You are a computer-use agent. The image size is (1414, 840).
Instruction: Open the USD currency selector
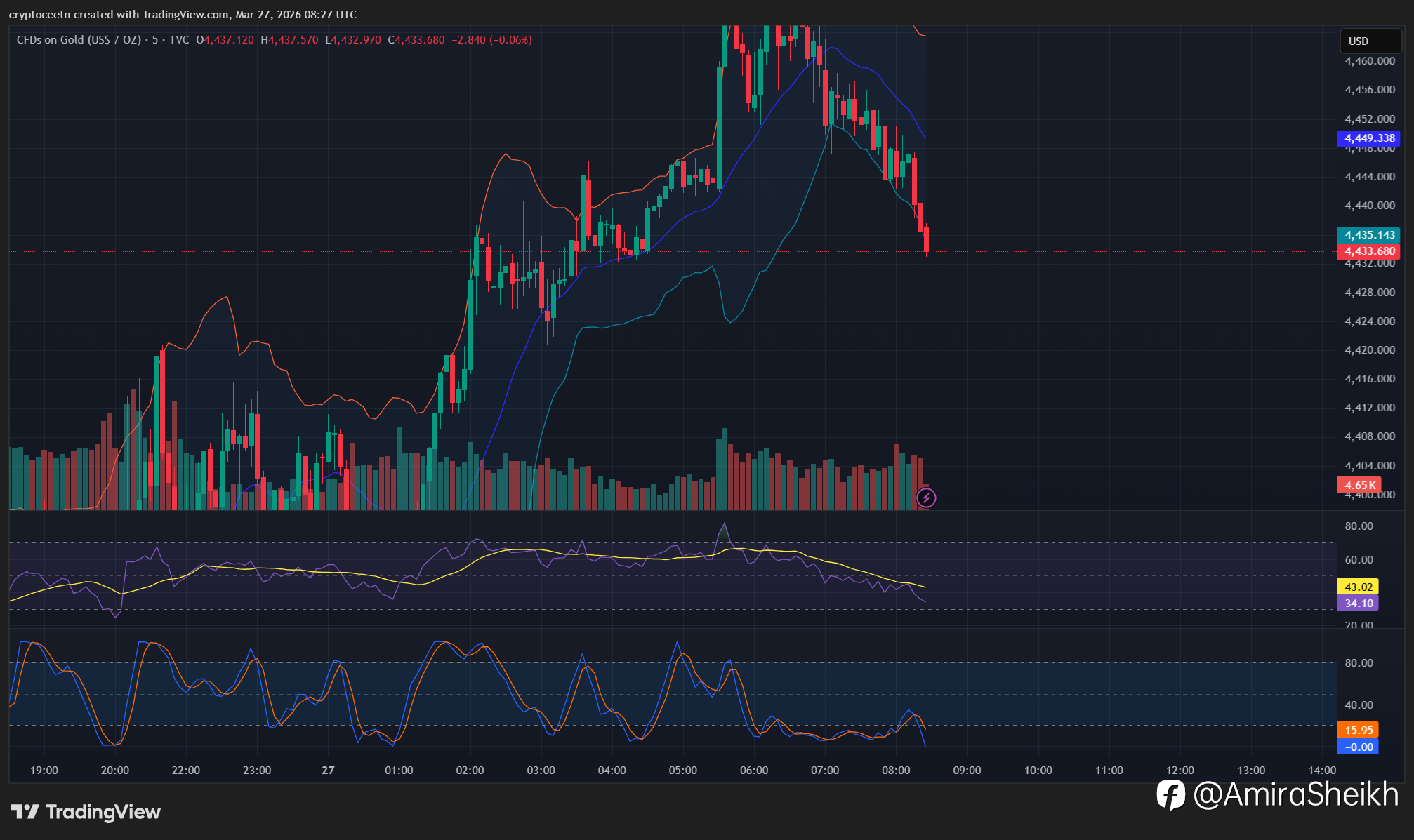pyautogui.click(x=1370, y=41)
